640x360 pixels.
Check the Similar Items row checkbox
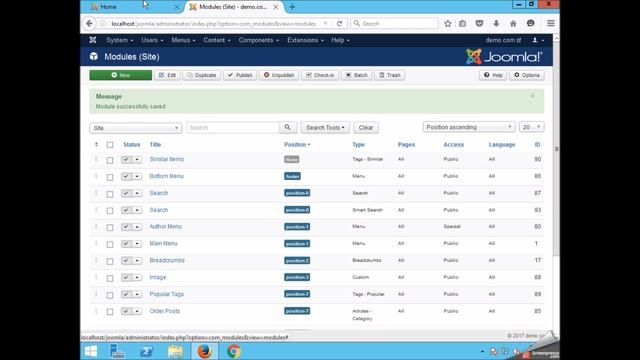[110, 160]
